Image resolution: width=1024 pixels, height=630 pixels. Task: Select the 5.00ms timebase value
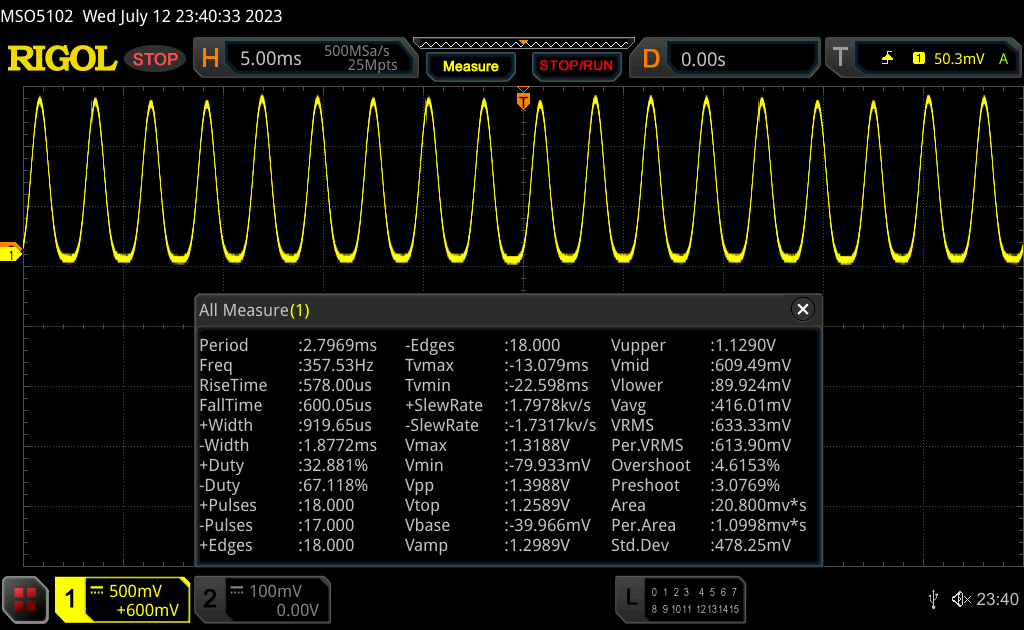[x=270, y=59]
